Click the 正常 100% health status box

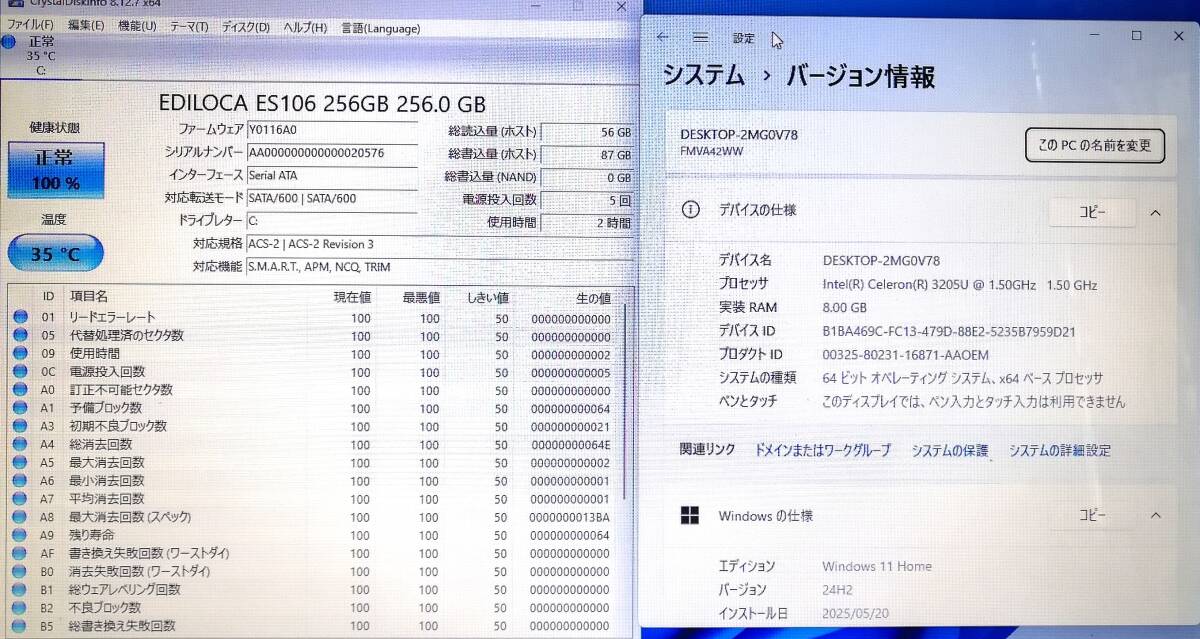coord(56,170)
